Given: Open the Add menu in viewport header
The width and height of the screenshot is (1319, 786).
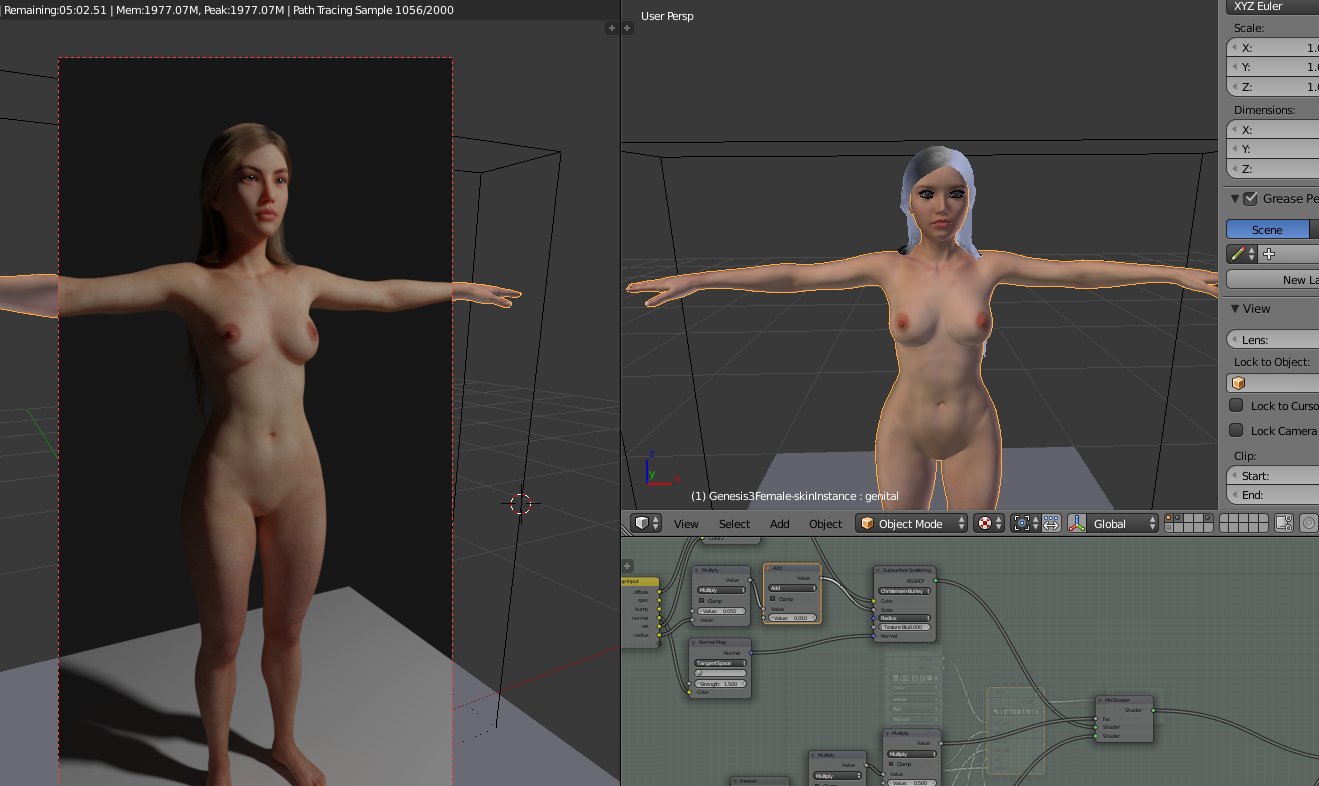Looking at the screenshot, I should (x=779, y=523).
